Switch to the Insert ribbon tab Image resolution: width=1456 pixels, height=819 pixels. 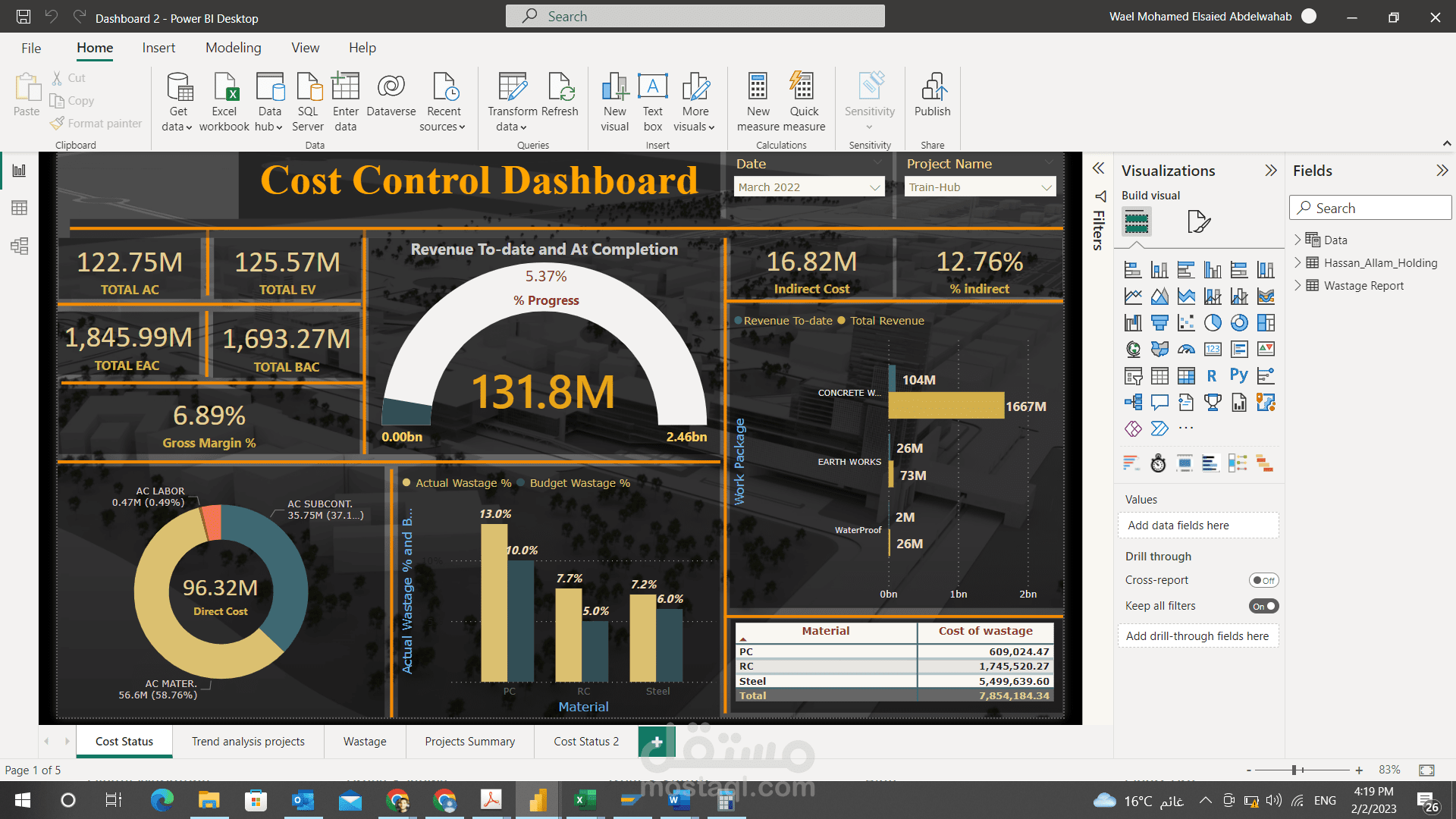pyautogui.click(x=158, y=48)
